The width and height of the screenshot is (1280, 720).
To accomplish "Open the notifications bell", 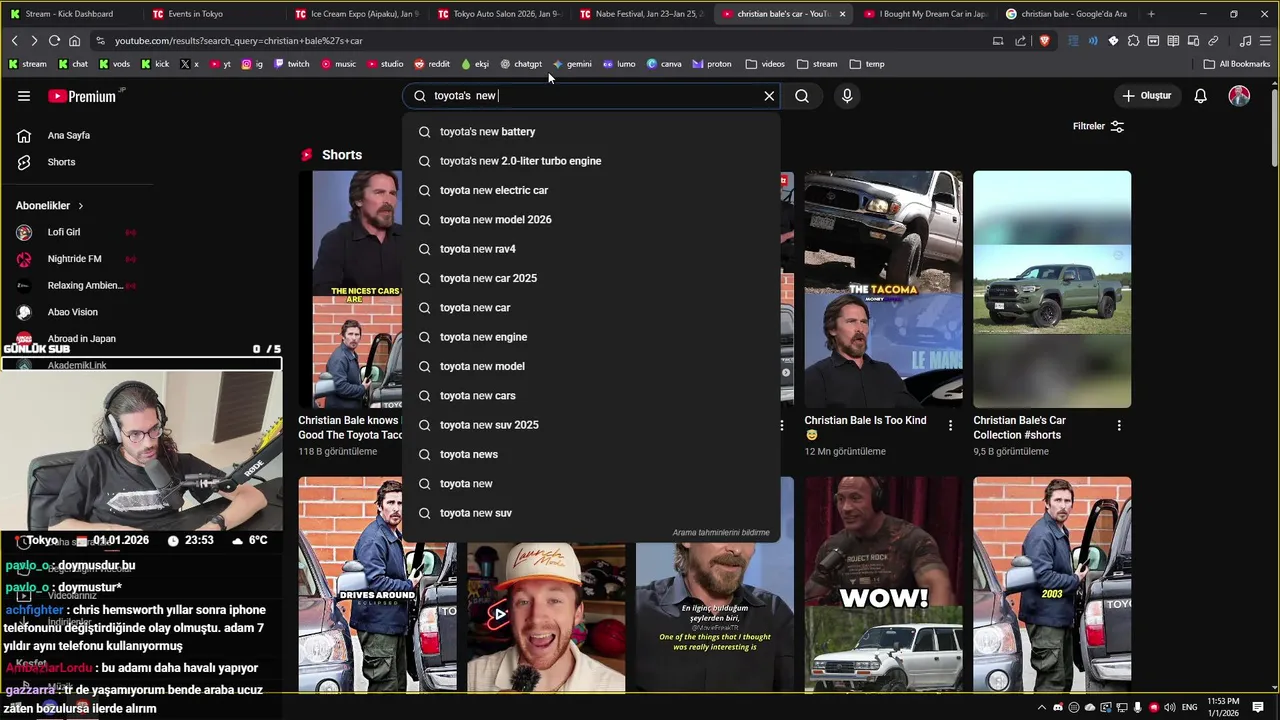I will tap(1200, 96).
